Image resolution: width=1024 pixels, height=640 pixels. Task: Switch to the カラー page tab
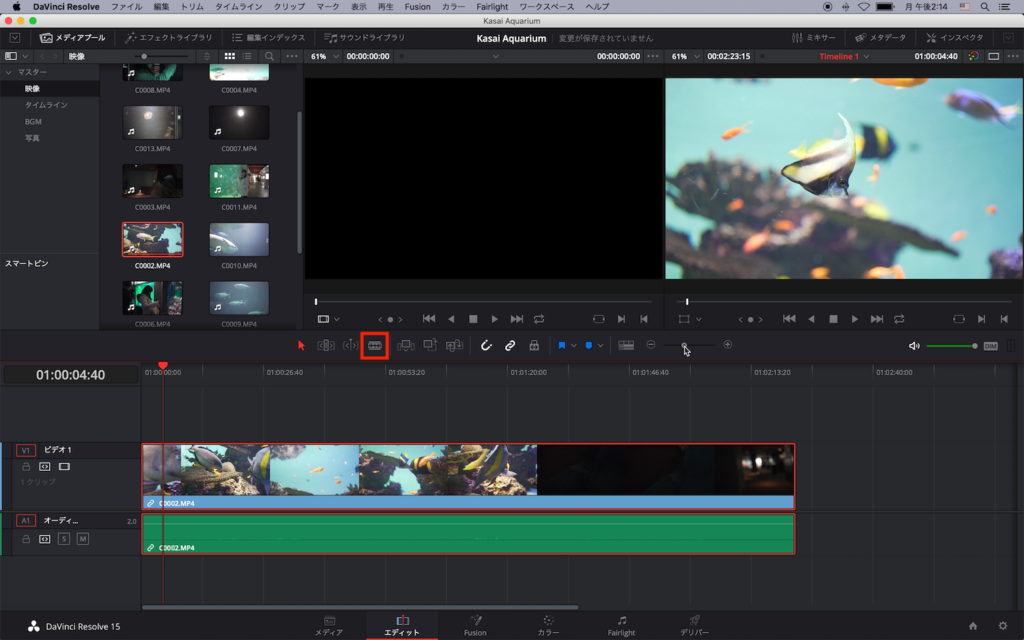pos(548,626)
